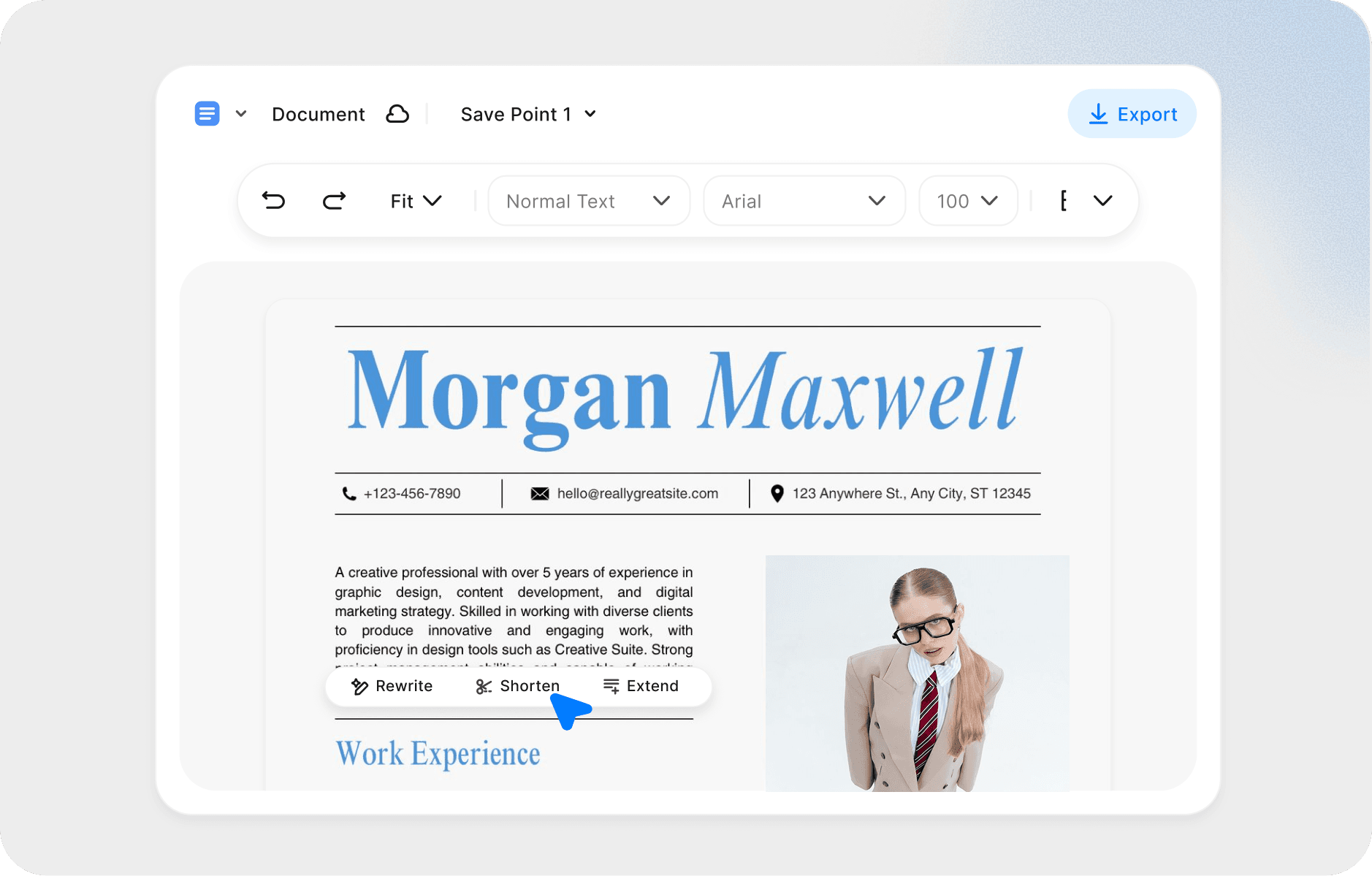Click the blue document app icon

click(x=207, y=113)
